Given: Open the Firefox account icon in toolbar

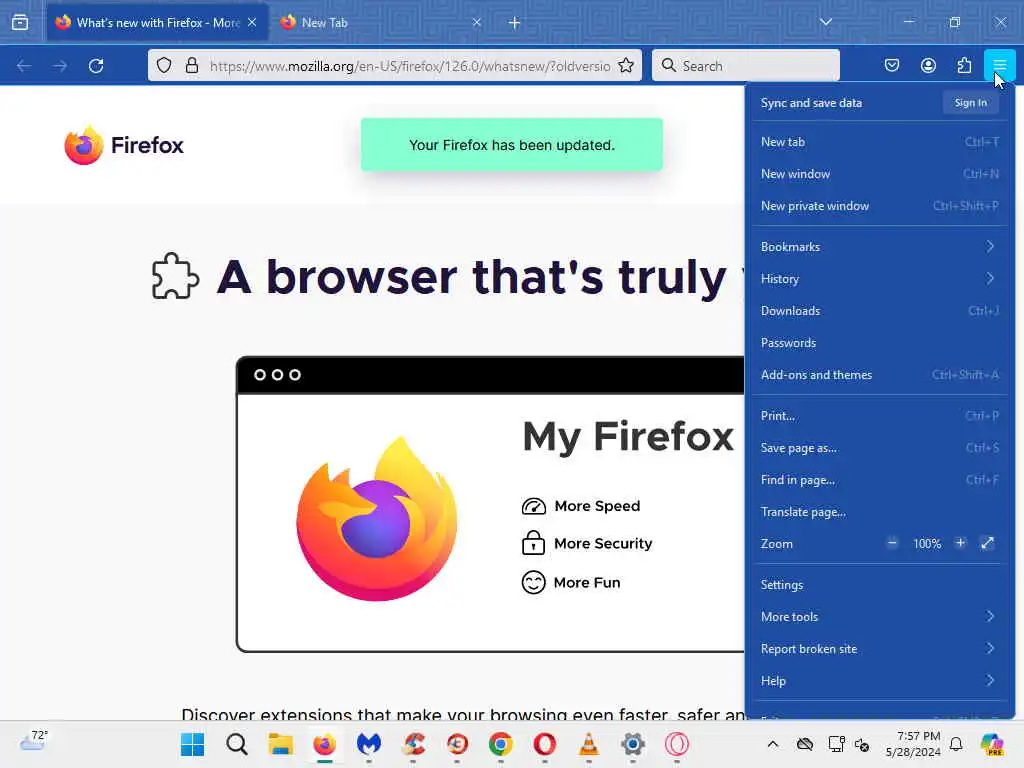Looking at the screenshot, I should pyautogui.click(x=928, y=65).
